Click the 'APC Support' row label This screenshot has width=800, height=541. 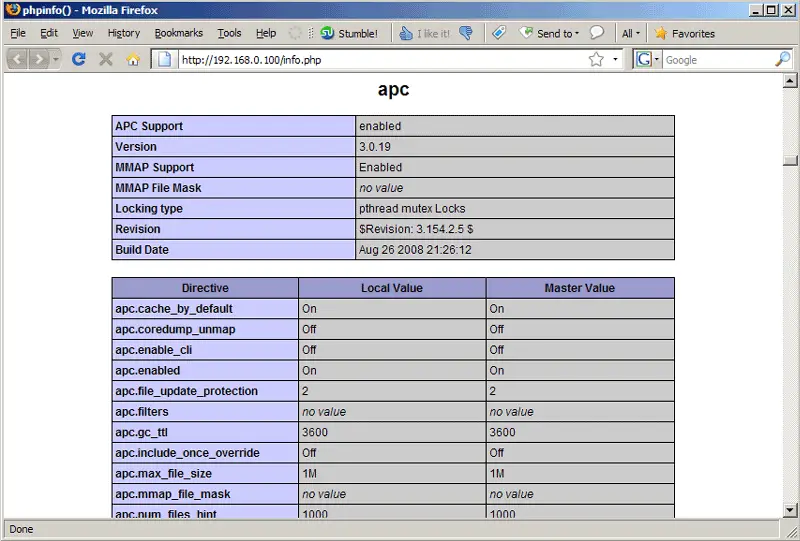coord(149,126)
